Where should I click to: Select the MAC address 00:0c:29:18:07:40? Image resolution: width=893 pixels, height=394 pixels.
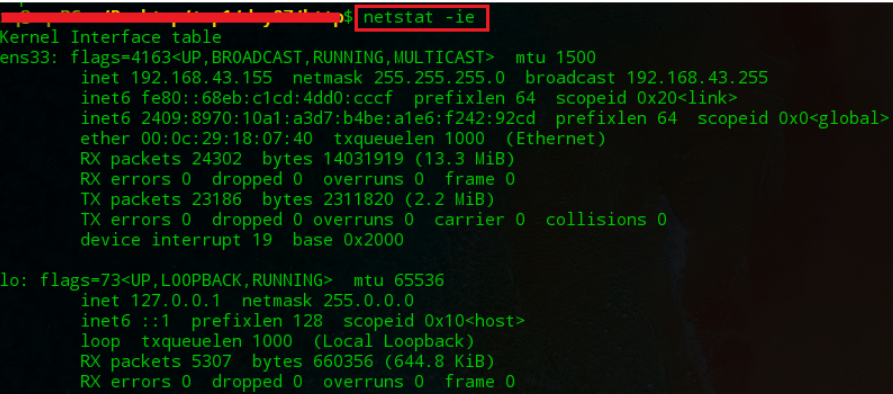(x=227, y=138)
